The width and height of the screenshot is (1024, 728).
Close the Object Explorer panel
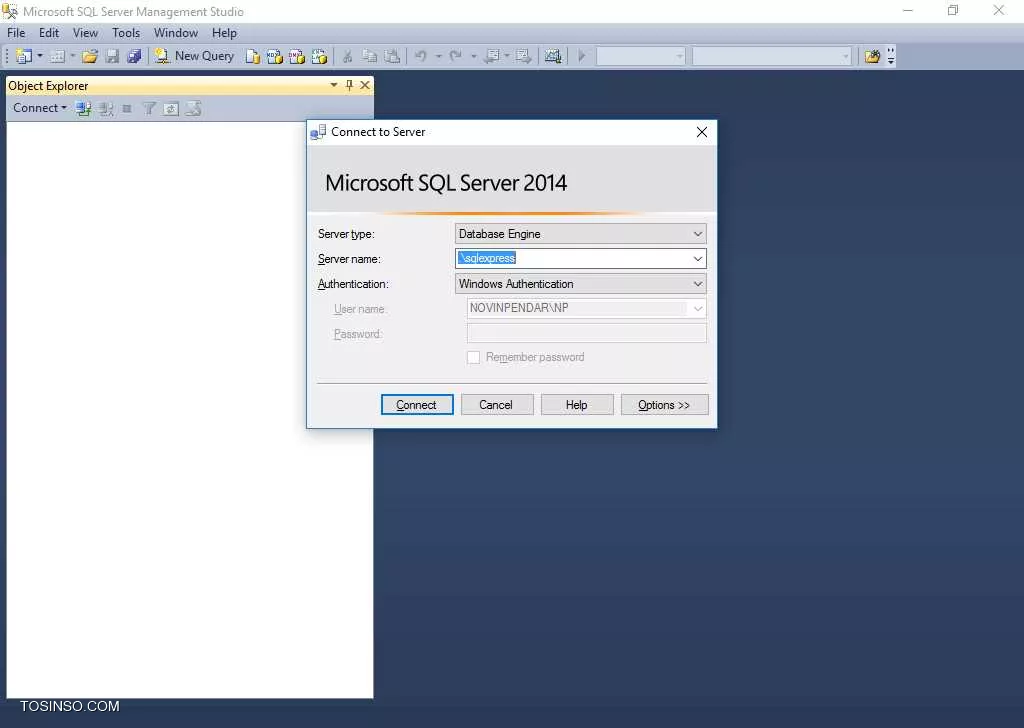[x=365, y=85]
